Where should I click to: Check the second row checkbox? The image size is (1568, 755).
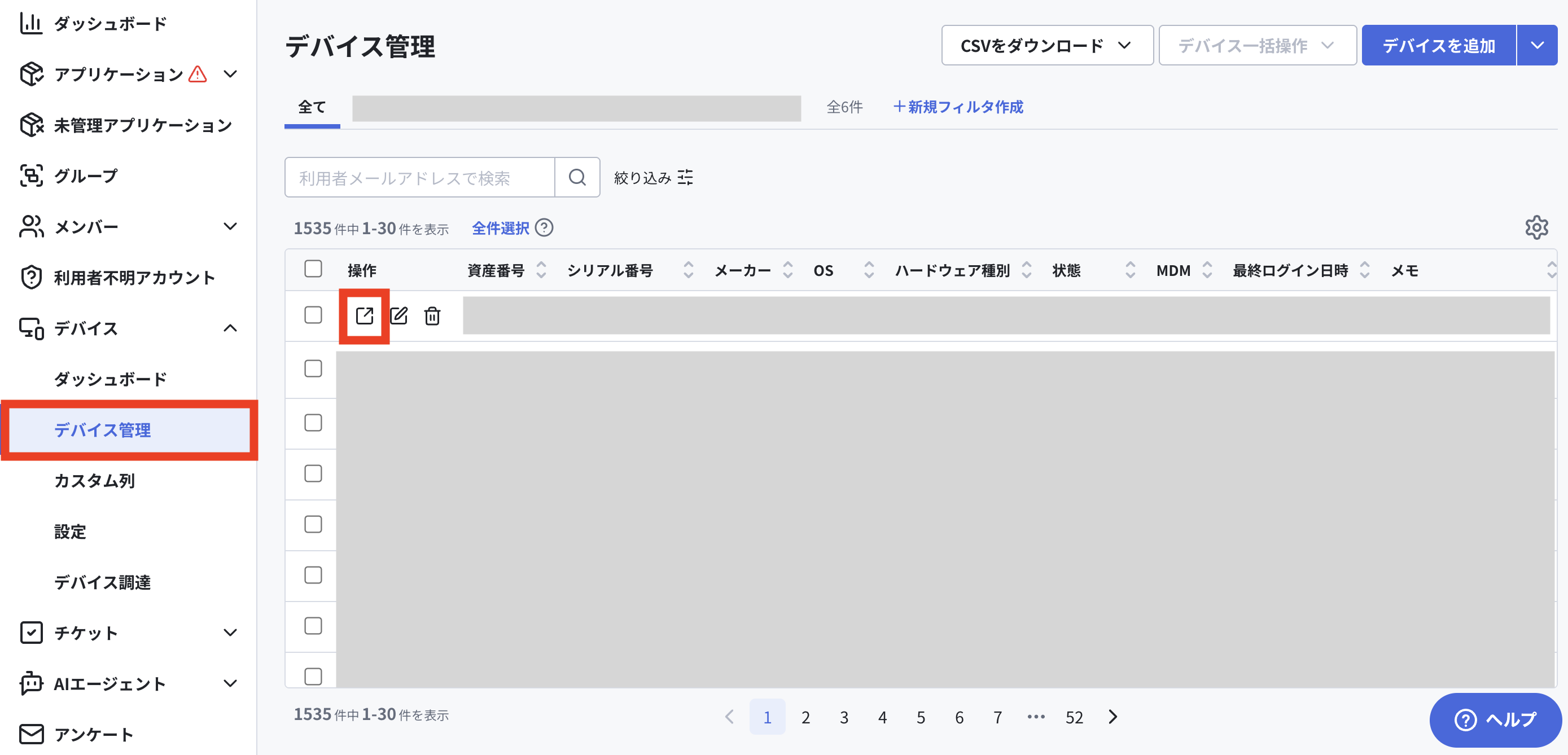tap(313, 368)
